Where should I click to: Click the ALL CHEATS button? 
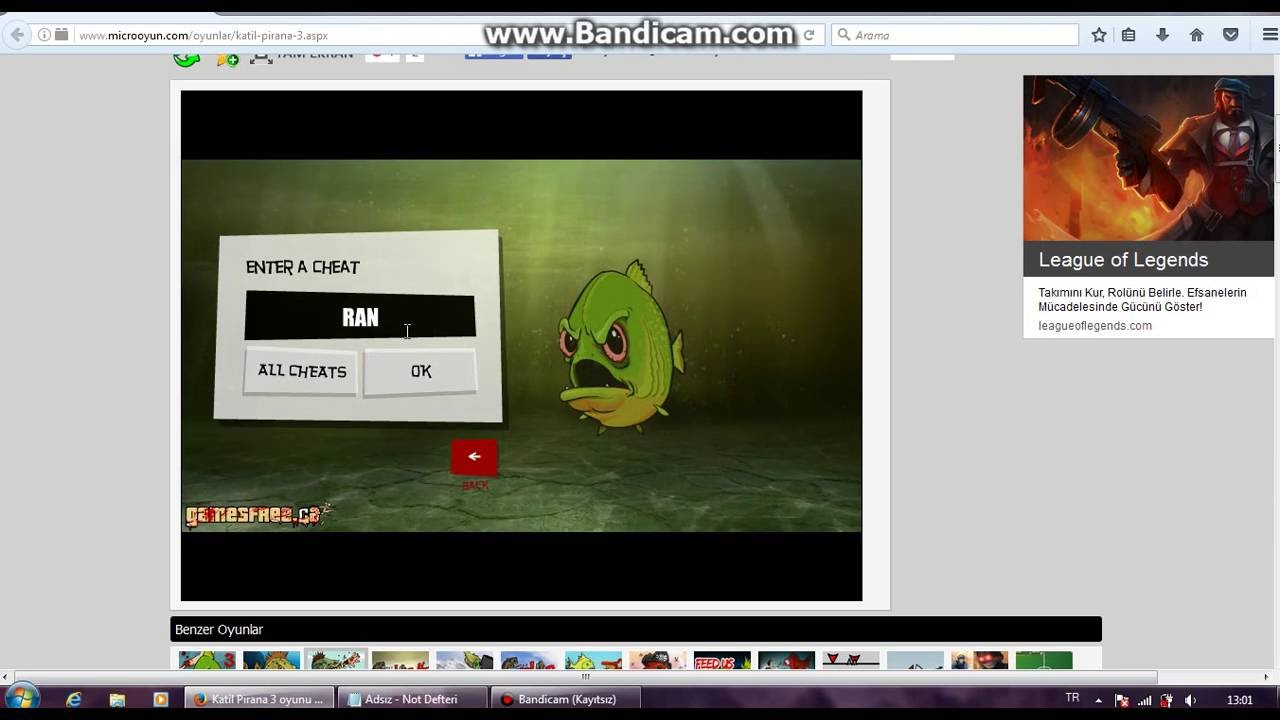[x=301, y=371]
